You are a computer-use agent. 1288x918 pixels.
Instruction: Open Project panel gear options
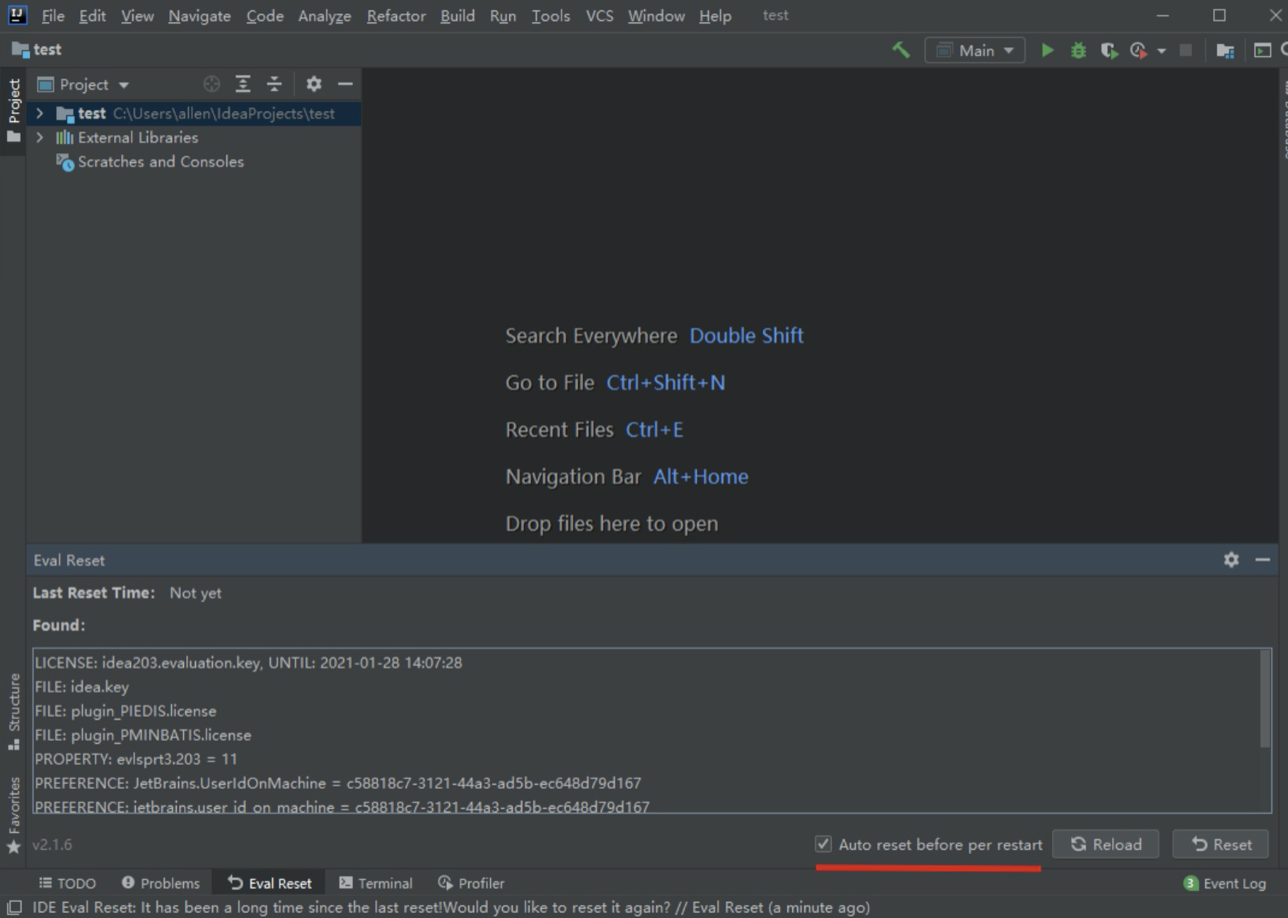click(314, 84)
